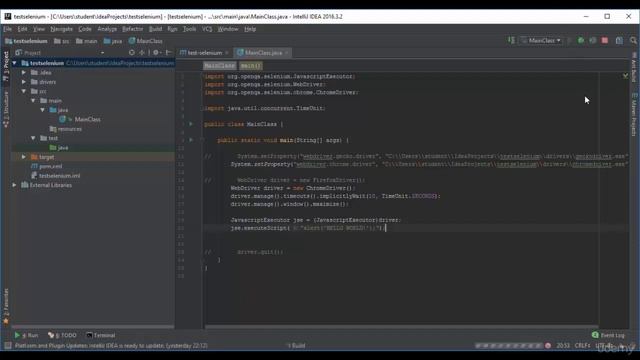Viewport: 640px width, 360px height.
Task: Click the scroll from source icon in Project panel
Action: [x=131, y=53]
